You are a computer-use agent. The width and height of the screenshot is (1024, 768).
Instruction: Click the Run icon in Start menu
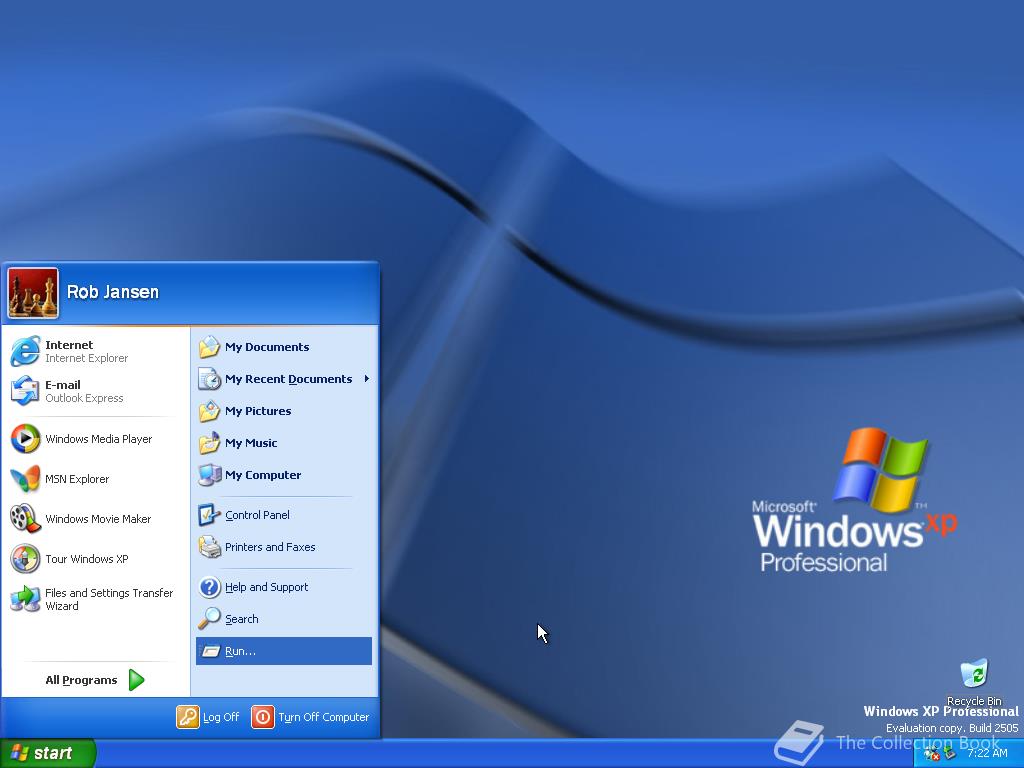click(x=210, y=651)
